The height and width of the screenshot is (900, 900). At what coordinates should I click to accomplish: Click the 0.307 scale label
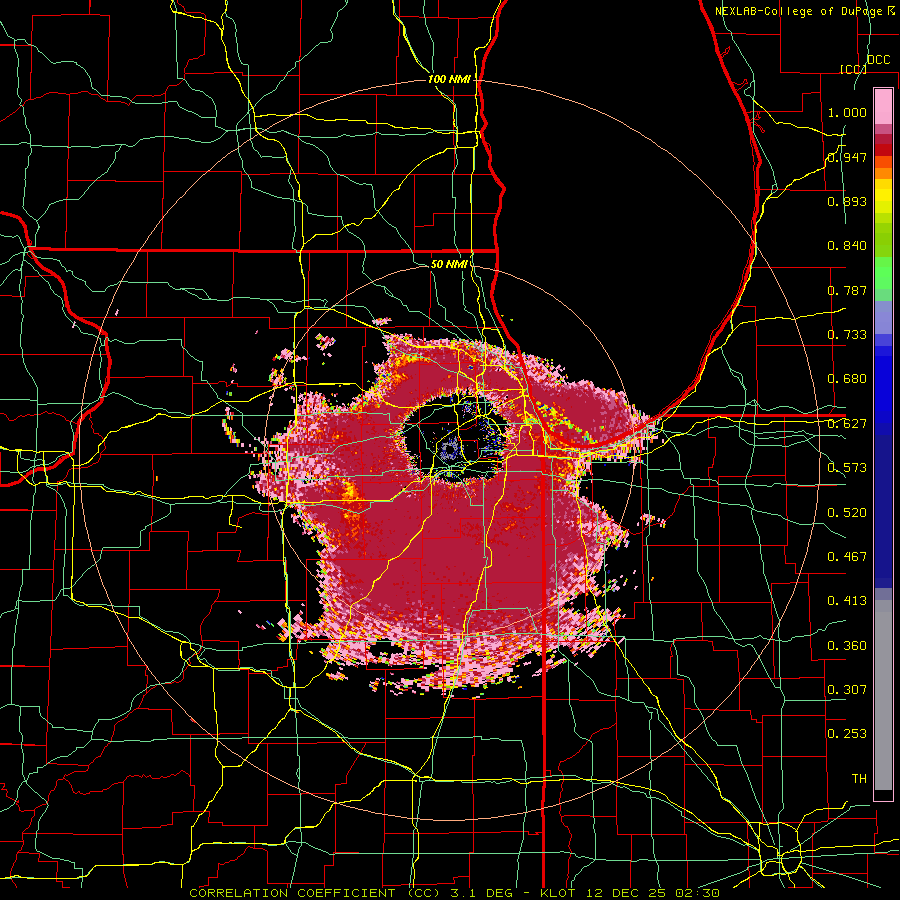click(847, 690)
